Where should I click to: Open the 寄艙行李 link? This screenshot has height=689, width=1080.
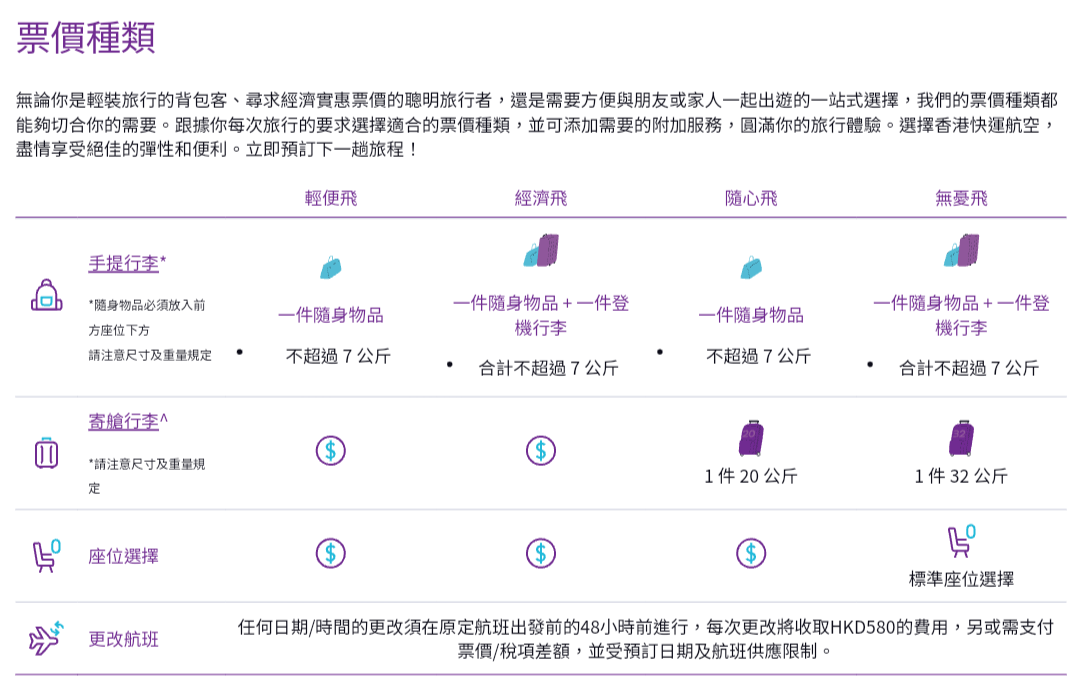click(123, 422)
